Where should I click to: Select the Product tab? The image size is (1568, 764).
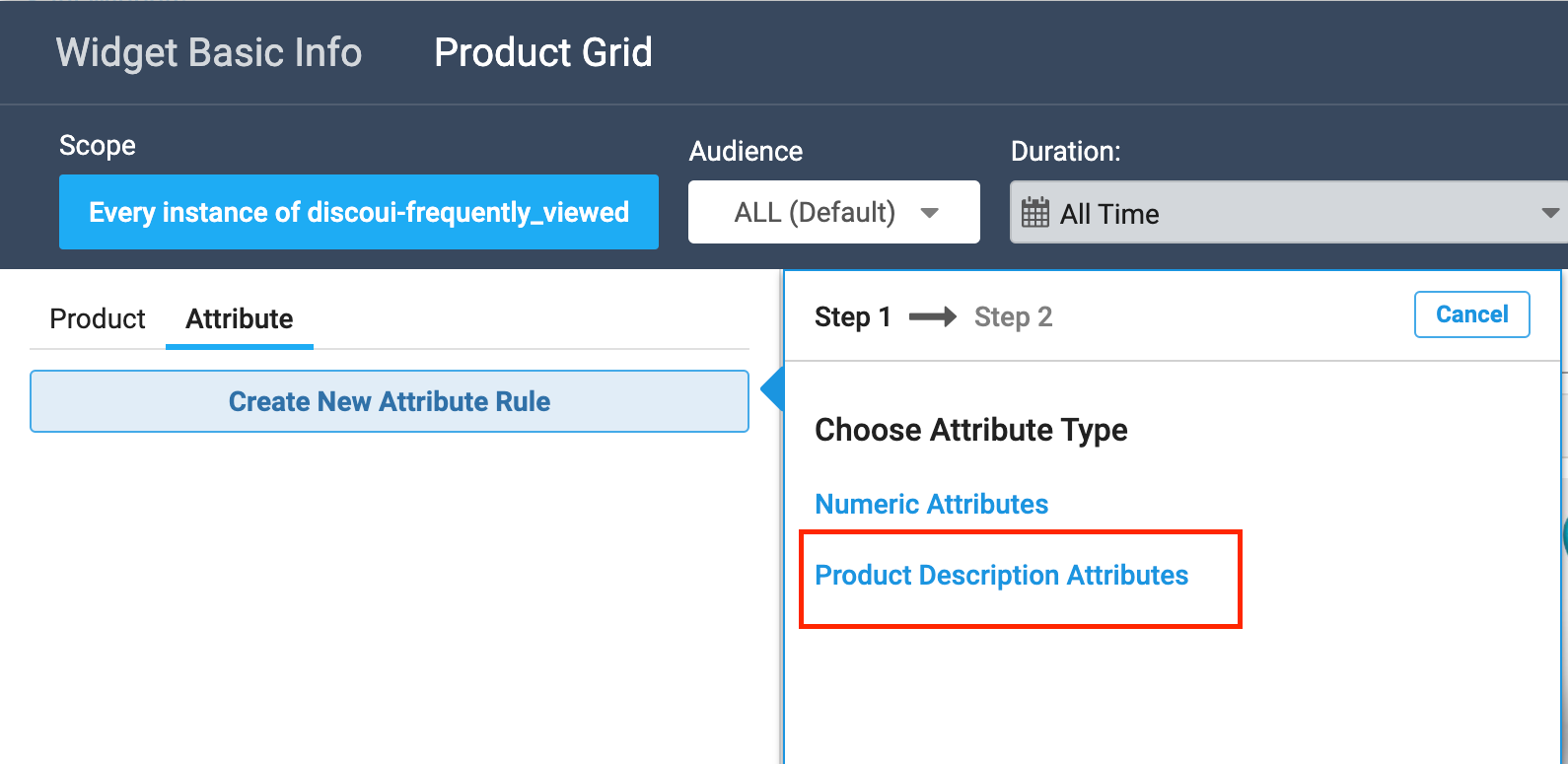click(98, 318)
